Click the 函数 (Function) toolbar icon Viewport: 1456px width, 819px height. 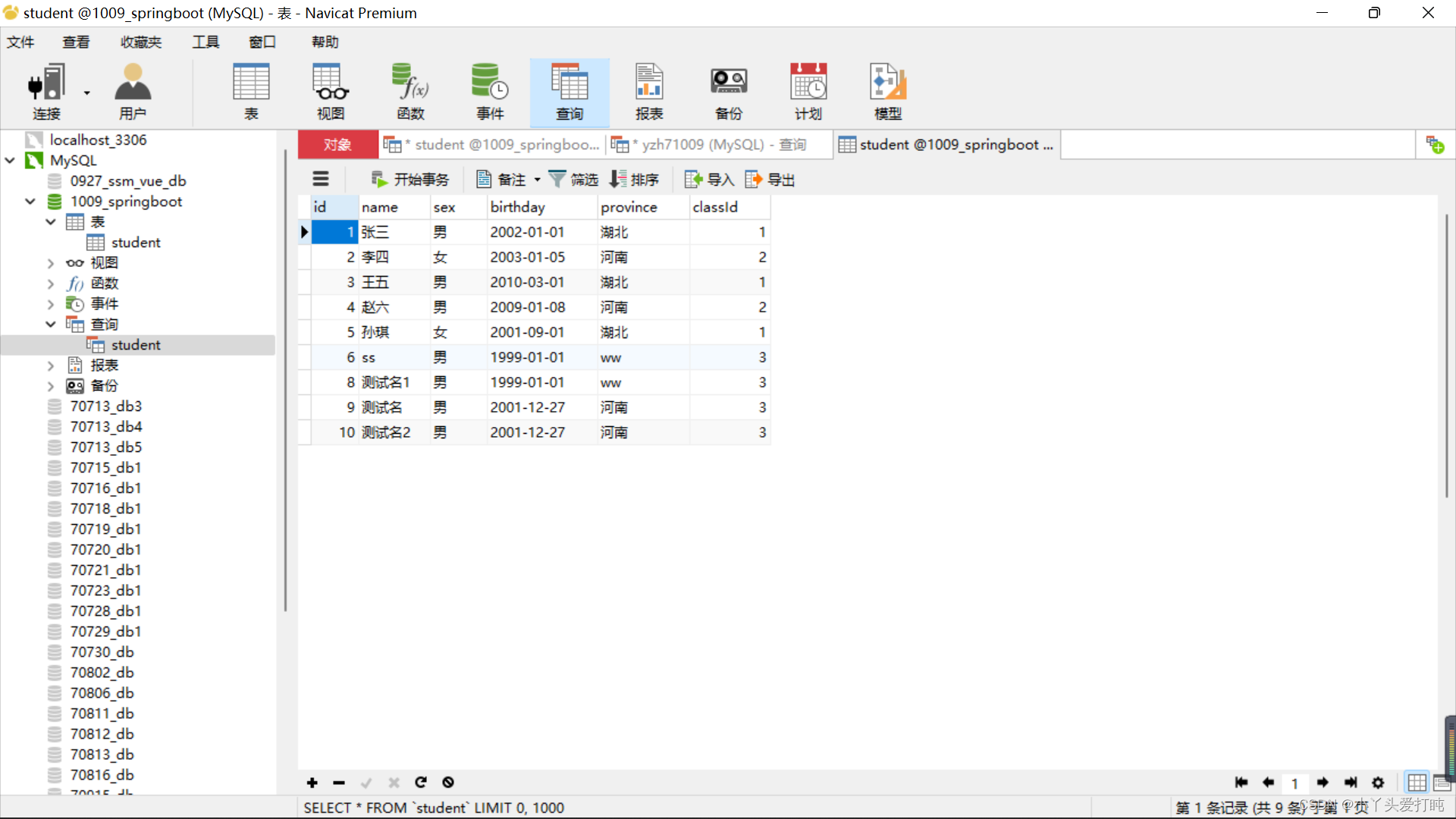click(x=410, y=92)
